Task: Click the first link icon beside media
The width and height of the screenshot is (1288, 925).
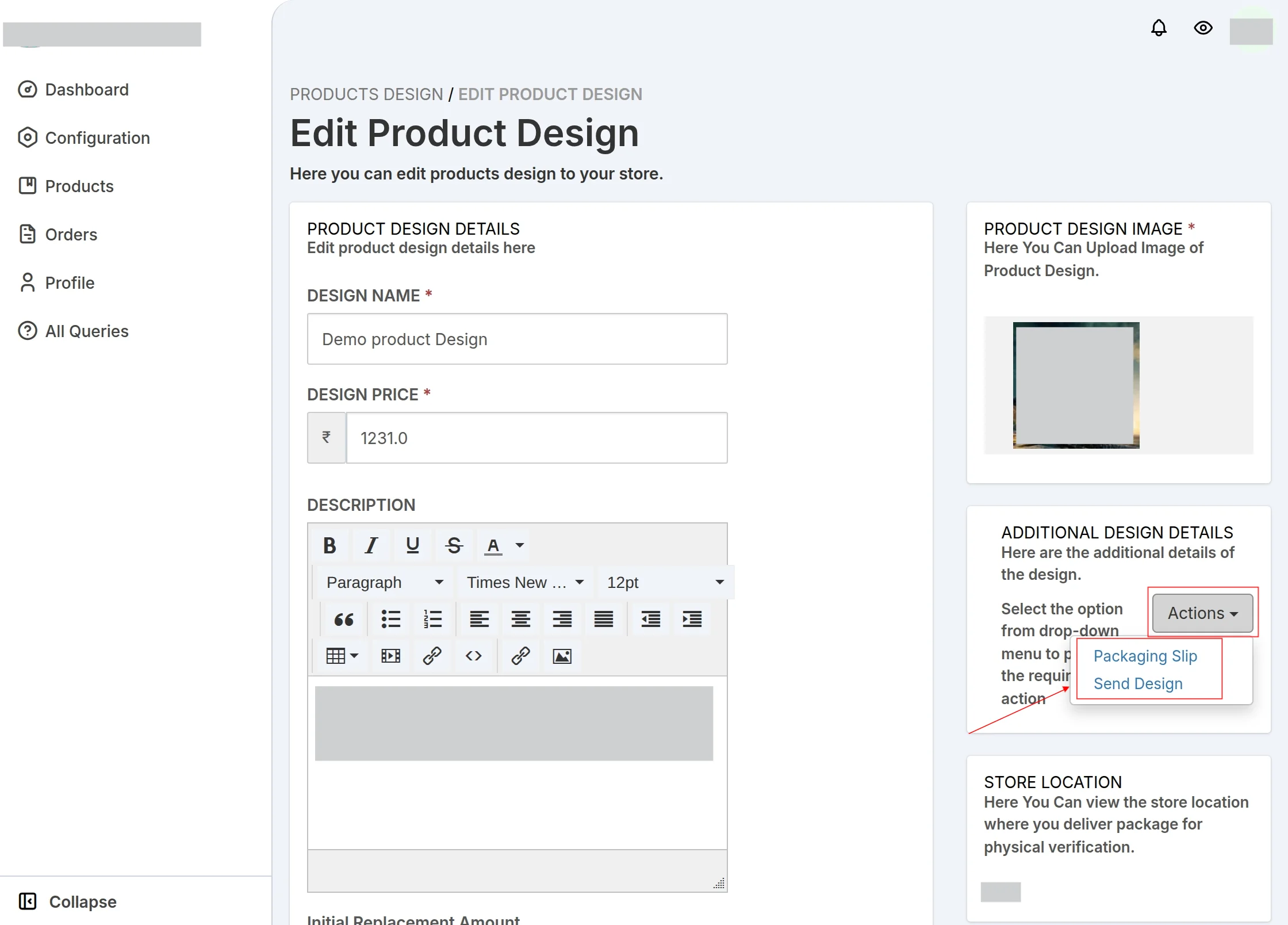Action: (432, 656)
